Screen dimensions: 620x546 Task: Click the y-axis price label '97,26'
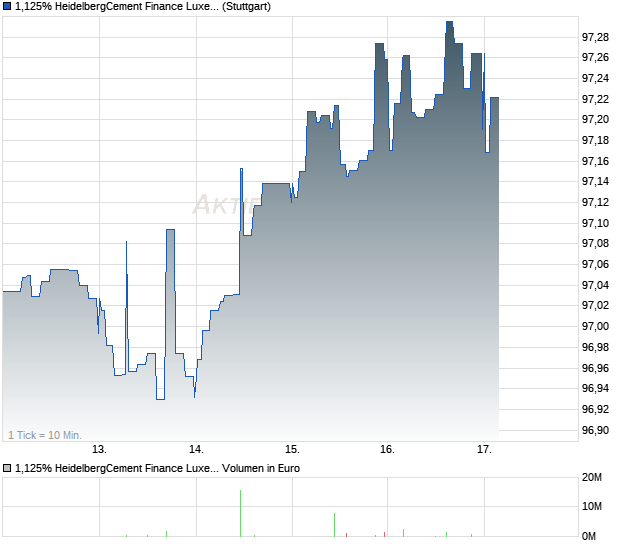(595, 58)
